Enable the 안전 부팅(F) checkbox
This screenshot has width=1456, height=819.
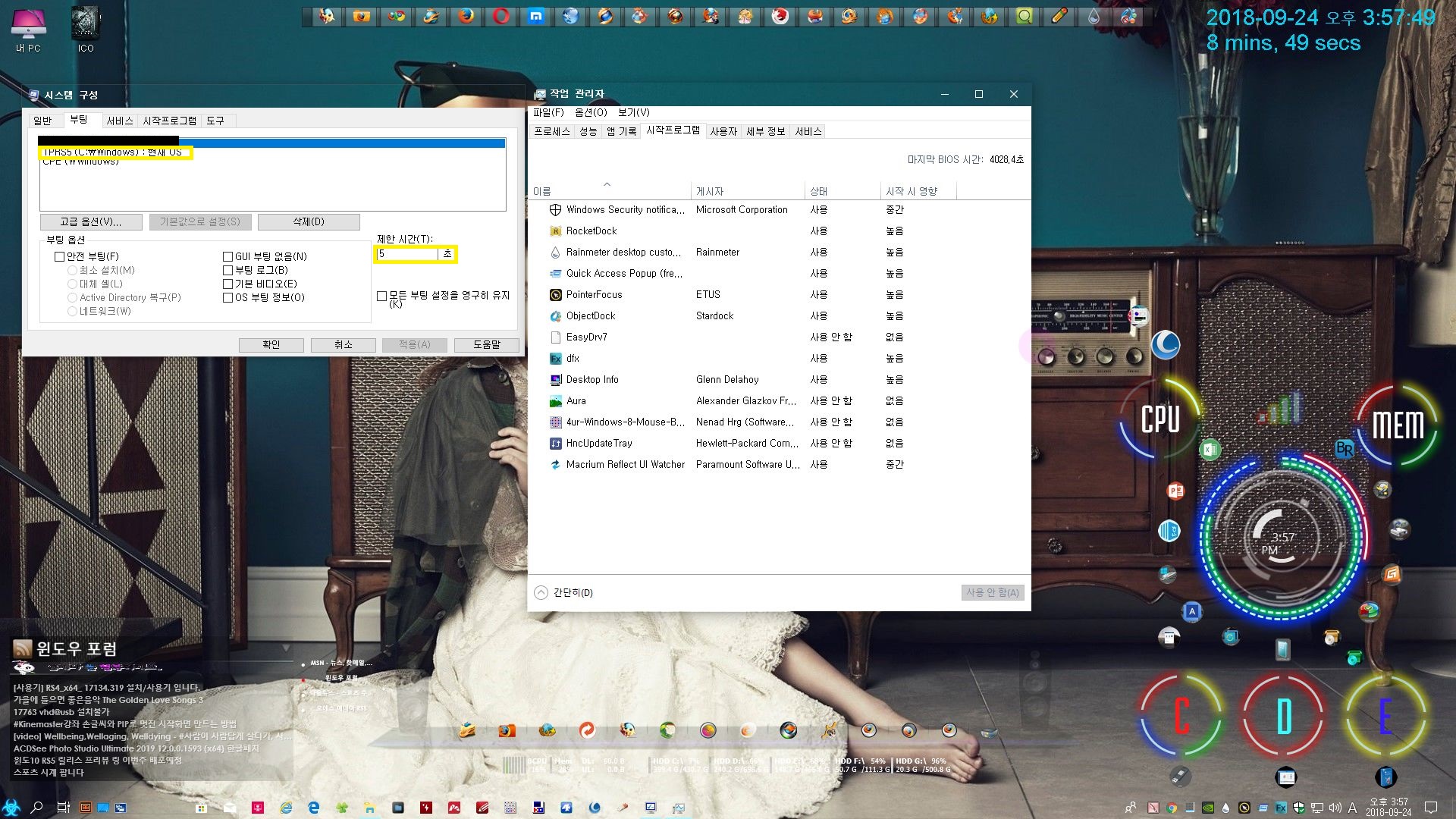[59, 256]
